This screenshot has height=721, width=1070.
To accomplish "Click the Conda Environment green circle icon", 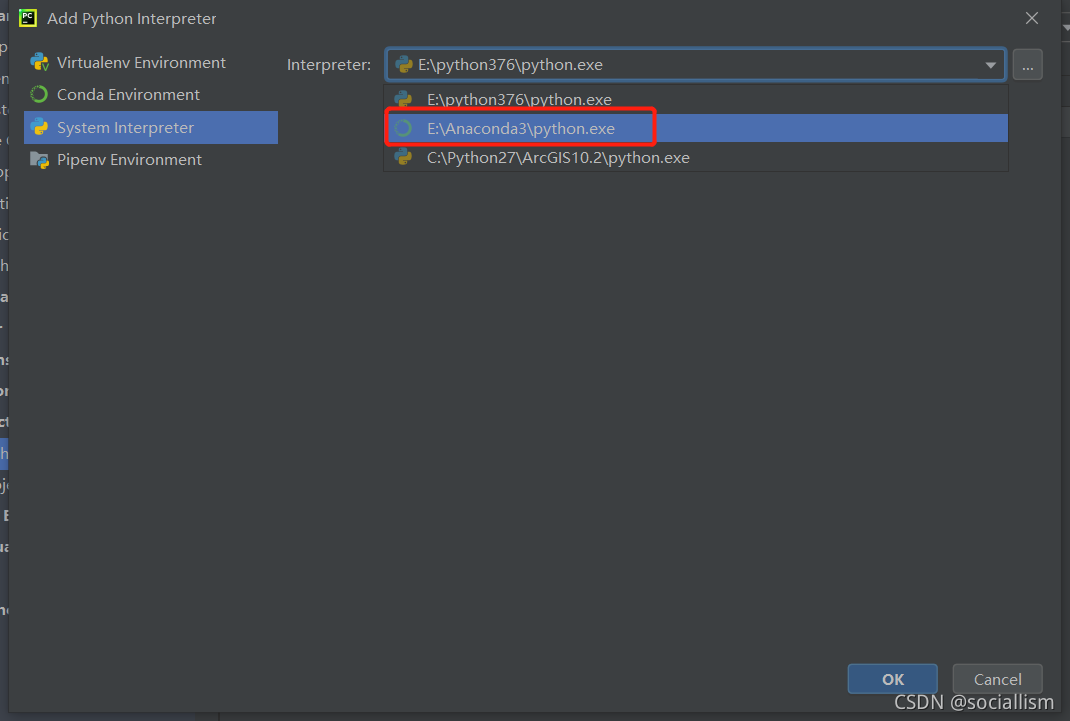I will tap(40, 95).
